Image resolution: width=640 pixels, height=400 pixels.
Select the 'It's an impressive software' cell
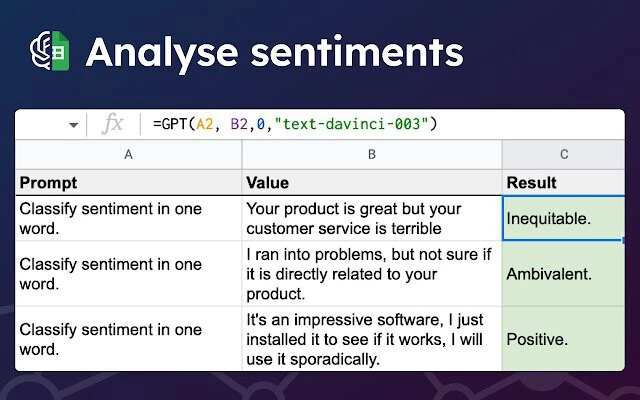372,339
